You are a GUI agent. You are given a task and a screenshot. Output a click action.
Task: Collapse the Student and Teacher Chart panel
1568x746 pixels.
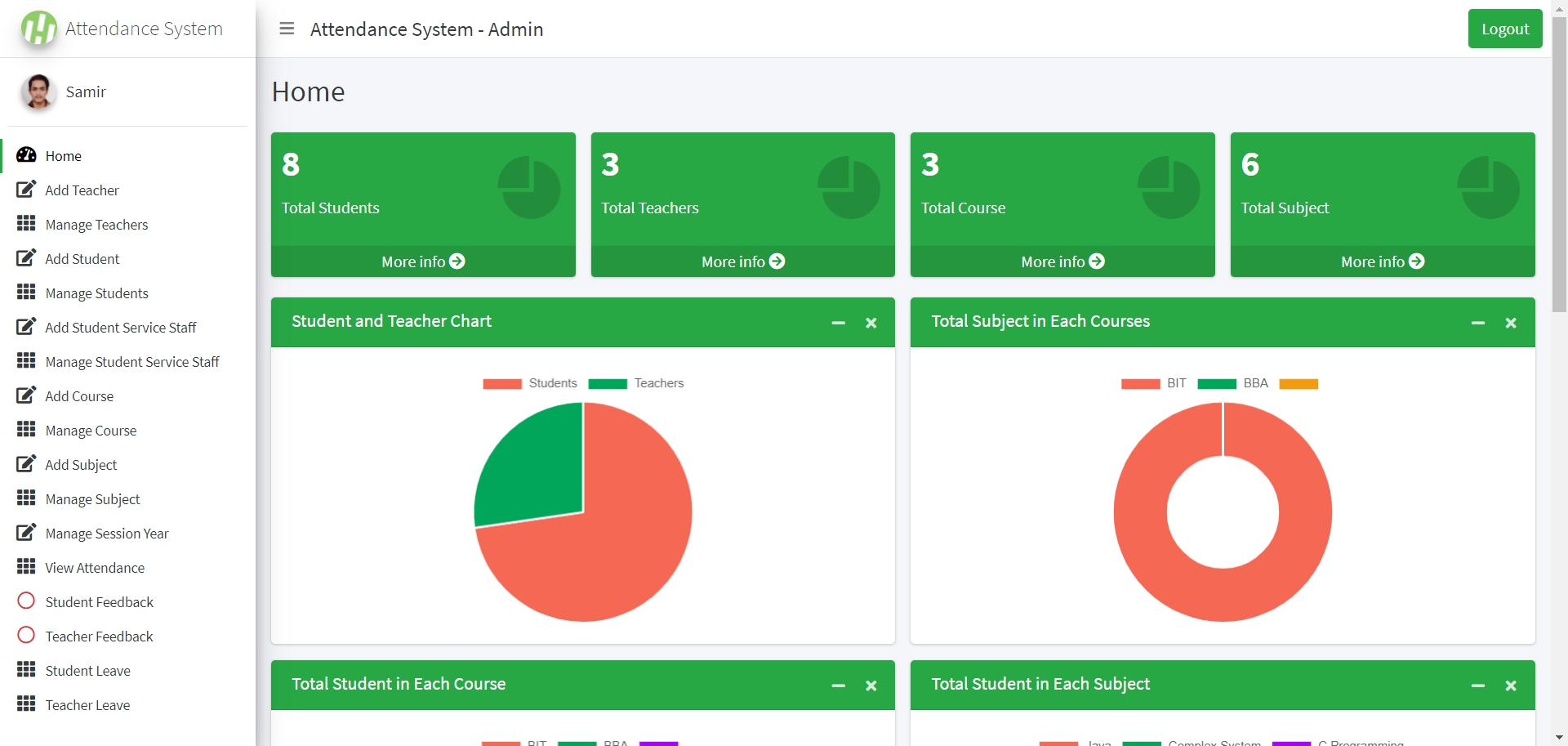pyautogui.click(x=839, y=323)
